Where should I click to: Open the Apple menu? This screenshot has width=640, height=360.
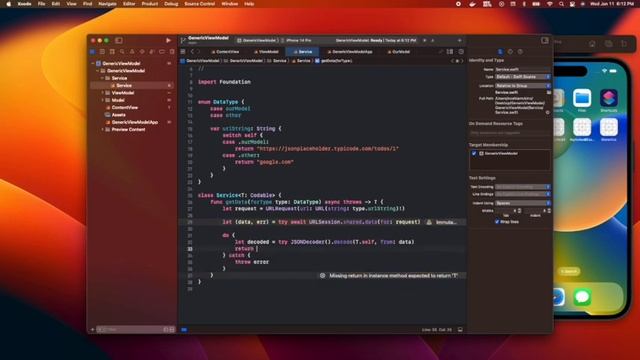8,4
